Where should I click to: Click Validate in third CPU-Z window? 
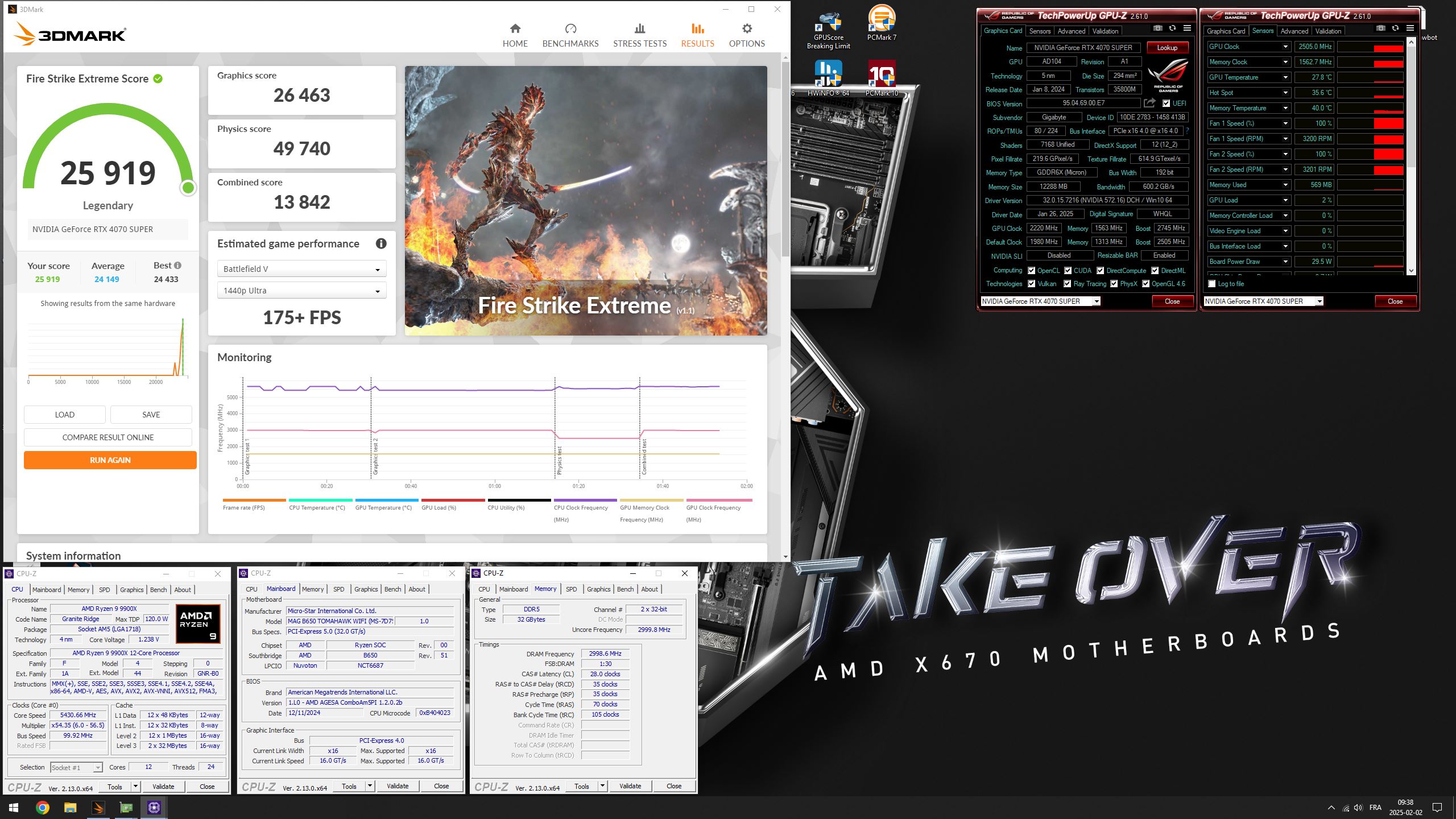[x=630, y=786]
